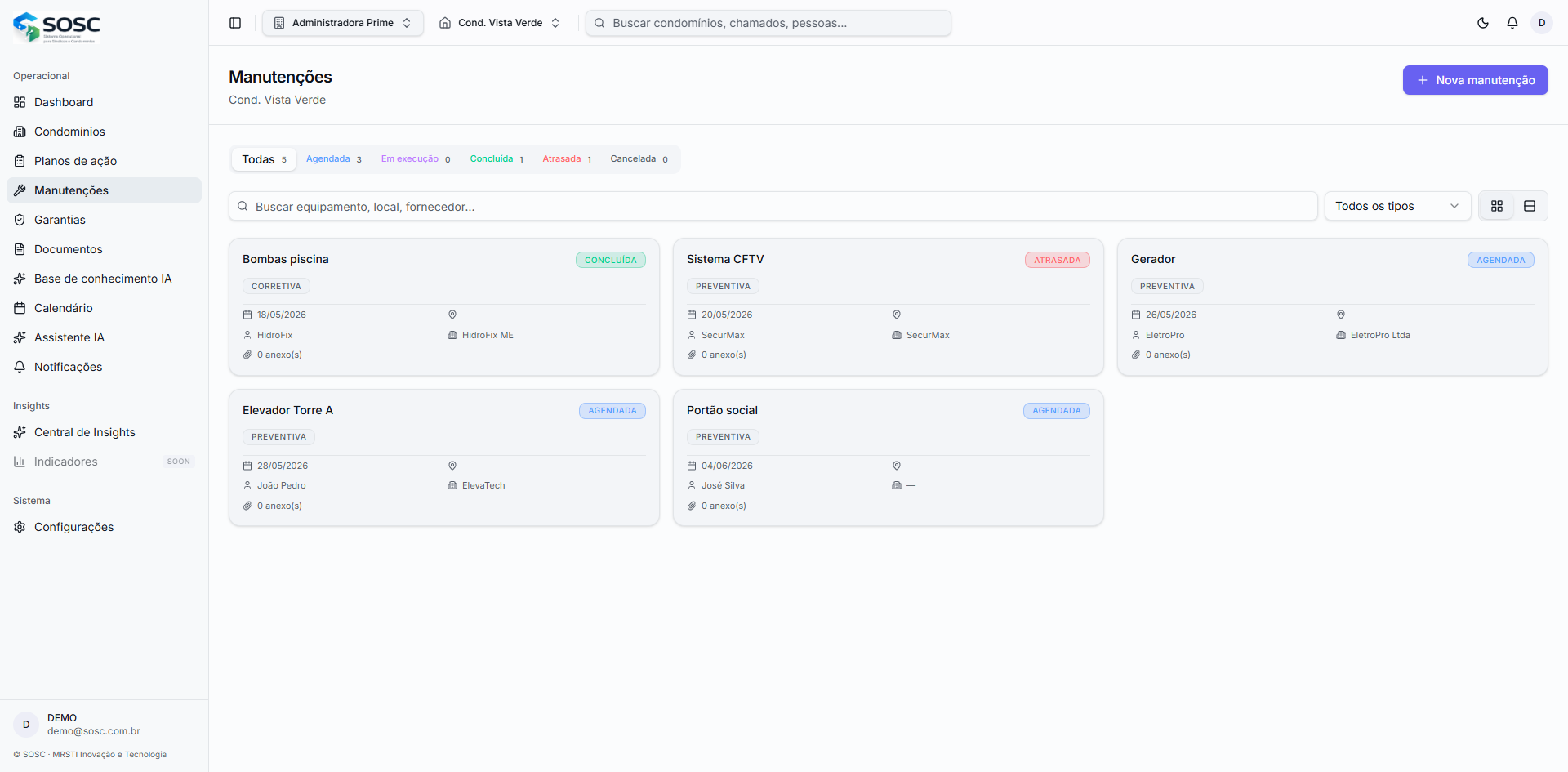Toggle the sidebar panel icon
Screen dimensions: 1568x772
(235, 23)
